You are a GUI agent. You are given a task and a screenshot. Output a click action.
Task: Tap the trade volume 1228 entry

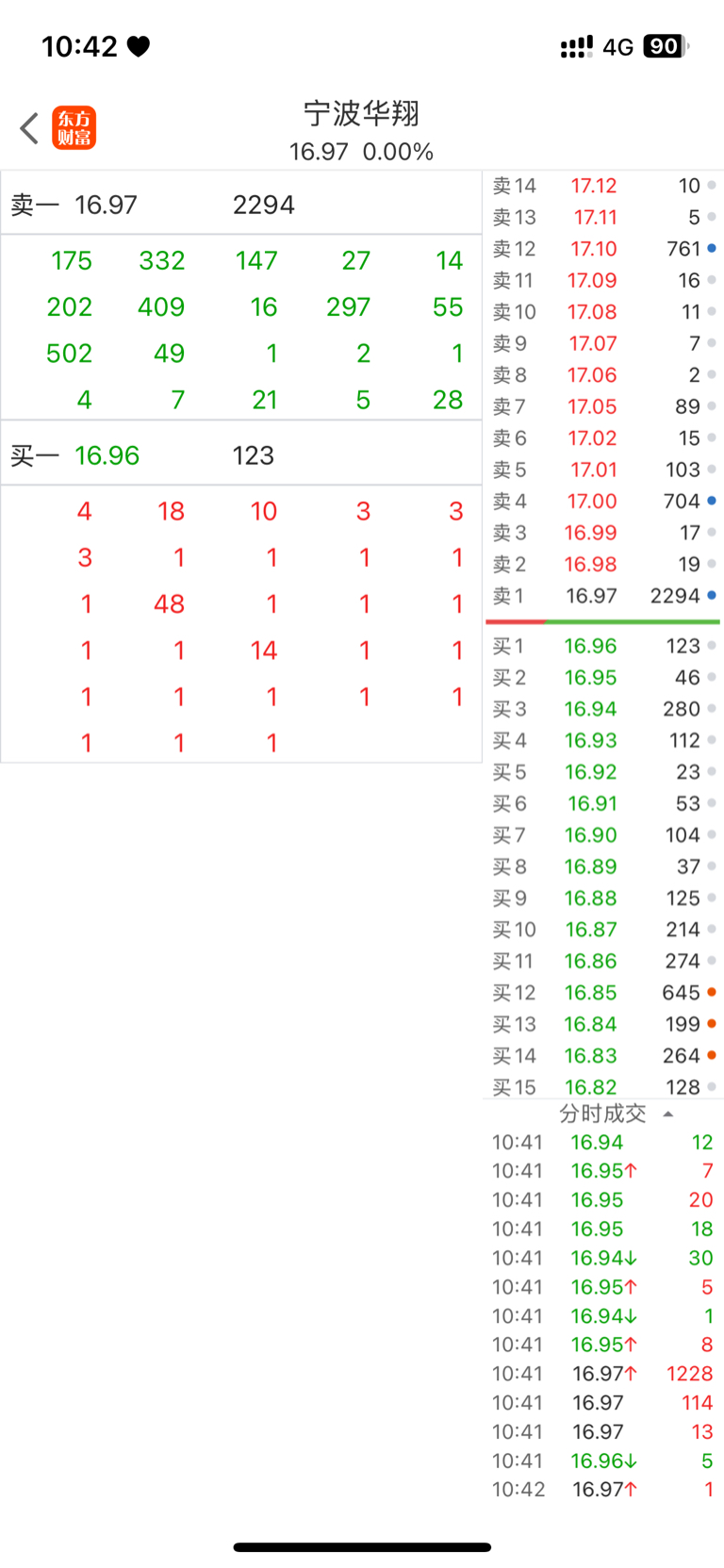(x=689, y=1374)
